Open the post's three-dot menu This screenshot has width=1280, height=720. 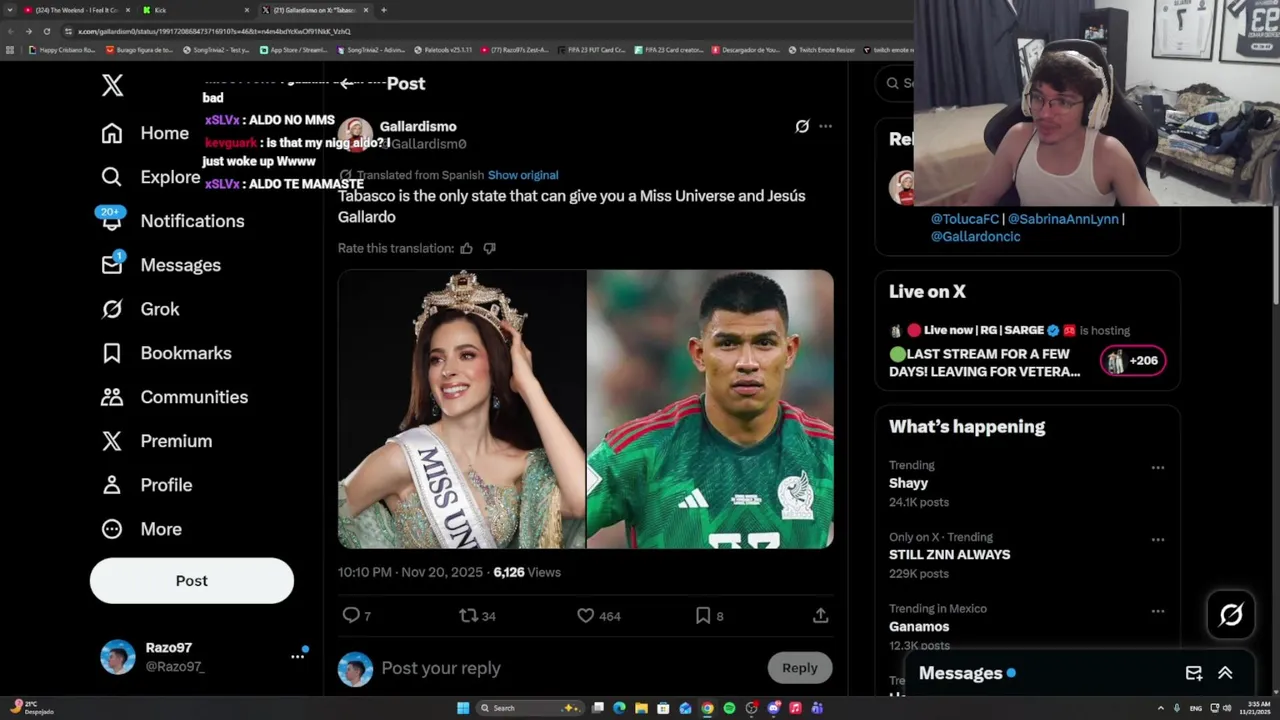click(825, 127)
